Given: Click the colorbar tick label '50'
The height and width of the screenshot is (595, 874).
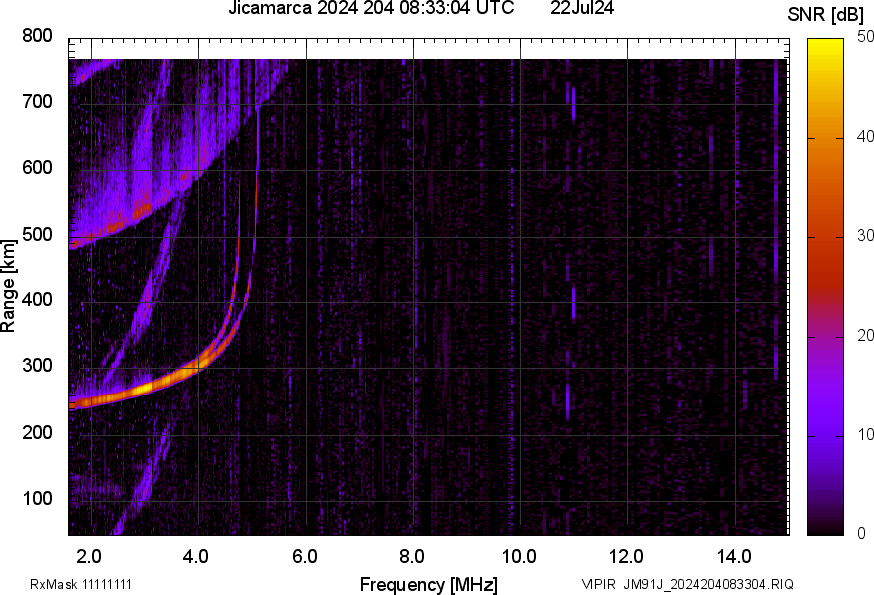Looking at the screenshot, I should 865,37.
